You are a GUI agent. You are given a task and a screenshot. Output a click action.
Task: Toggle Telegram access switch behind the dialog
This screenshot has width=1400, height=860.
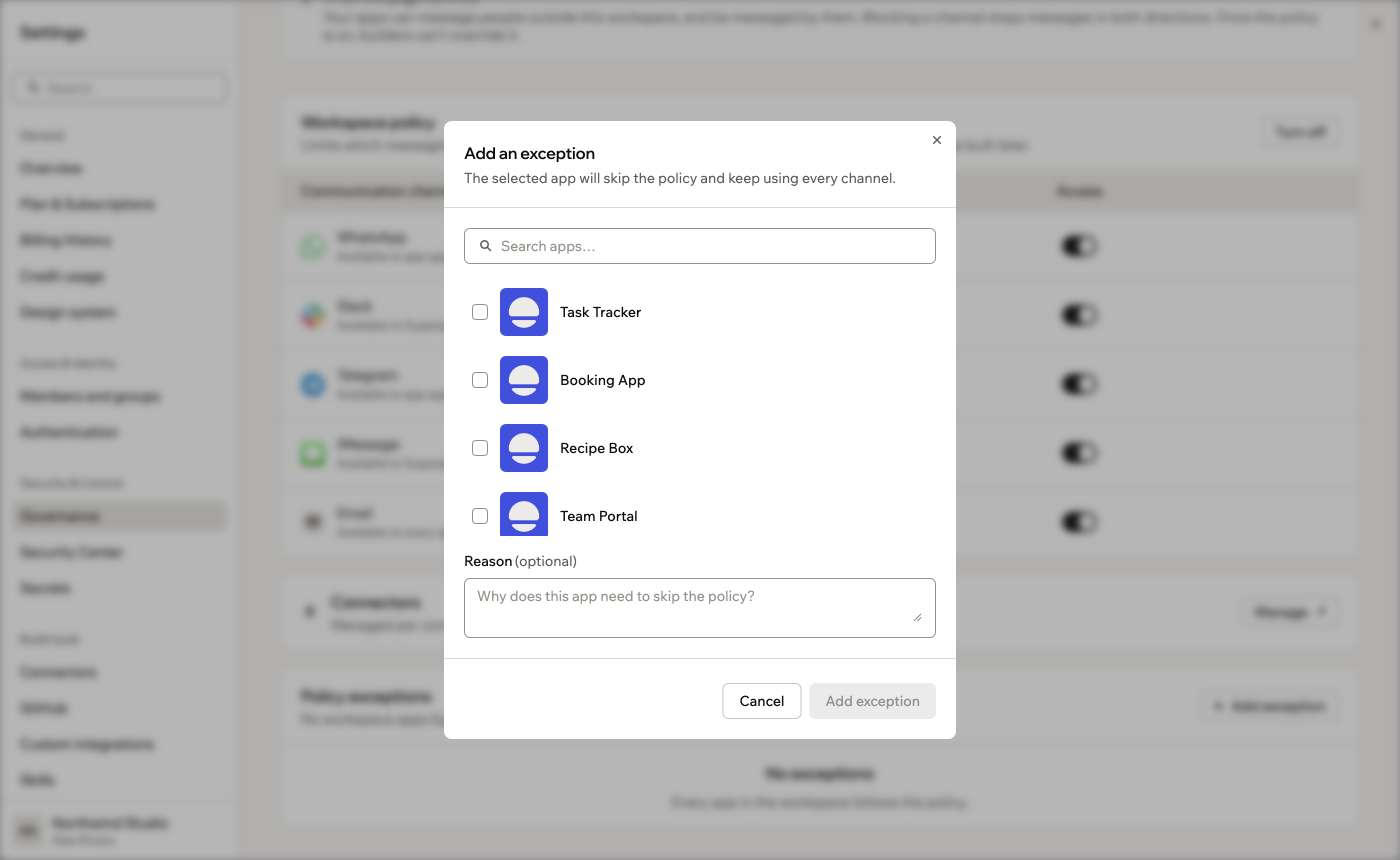1079,384
